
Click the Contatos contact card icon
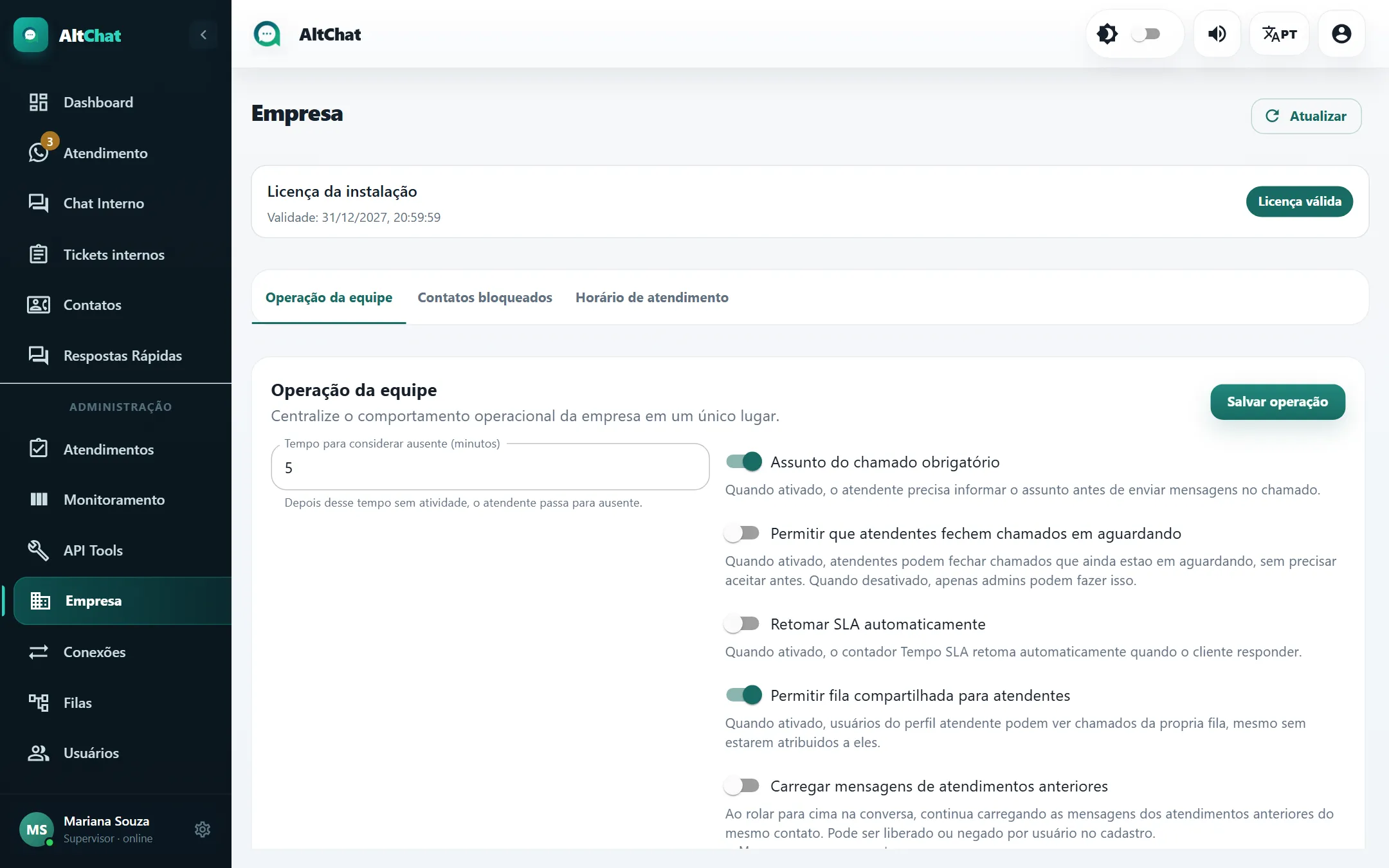[39, 305]
